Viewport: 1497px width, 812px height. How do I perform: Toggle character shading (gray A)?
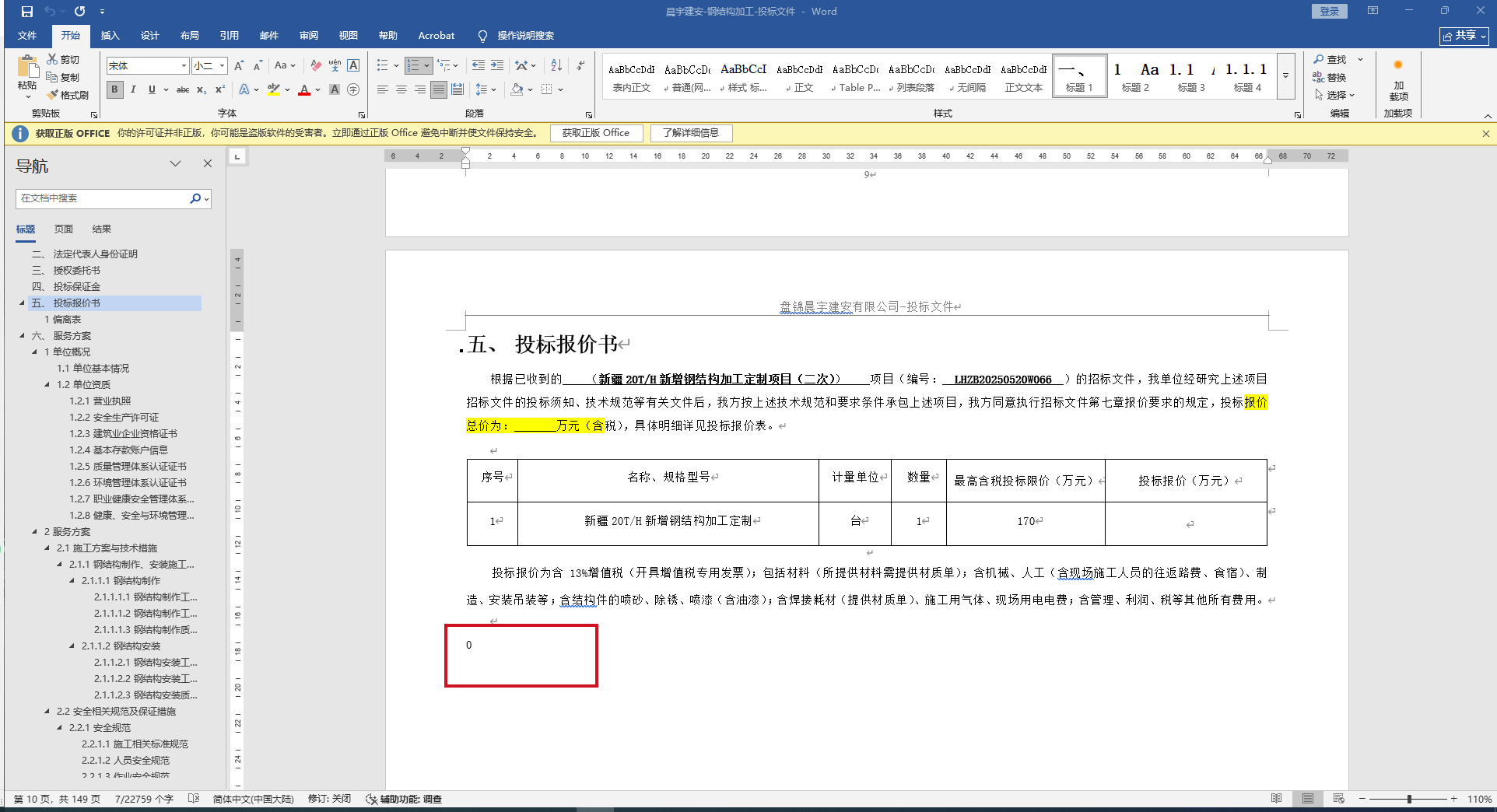(x=335, y=89)
